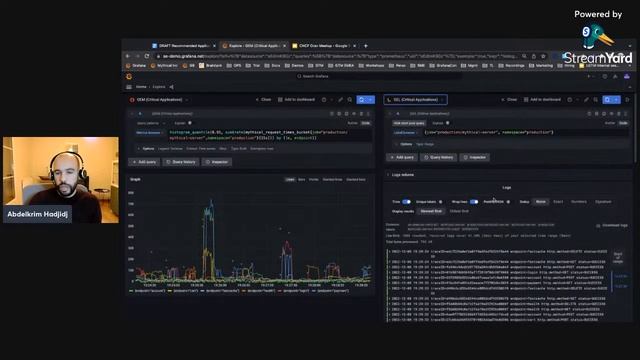Toggle the Time switch in Logs panel
Screen dimensions: 640x360
[x=406, y=202]
